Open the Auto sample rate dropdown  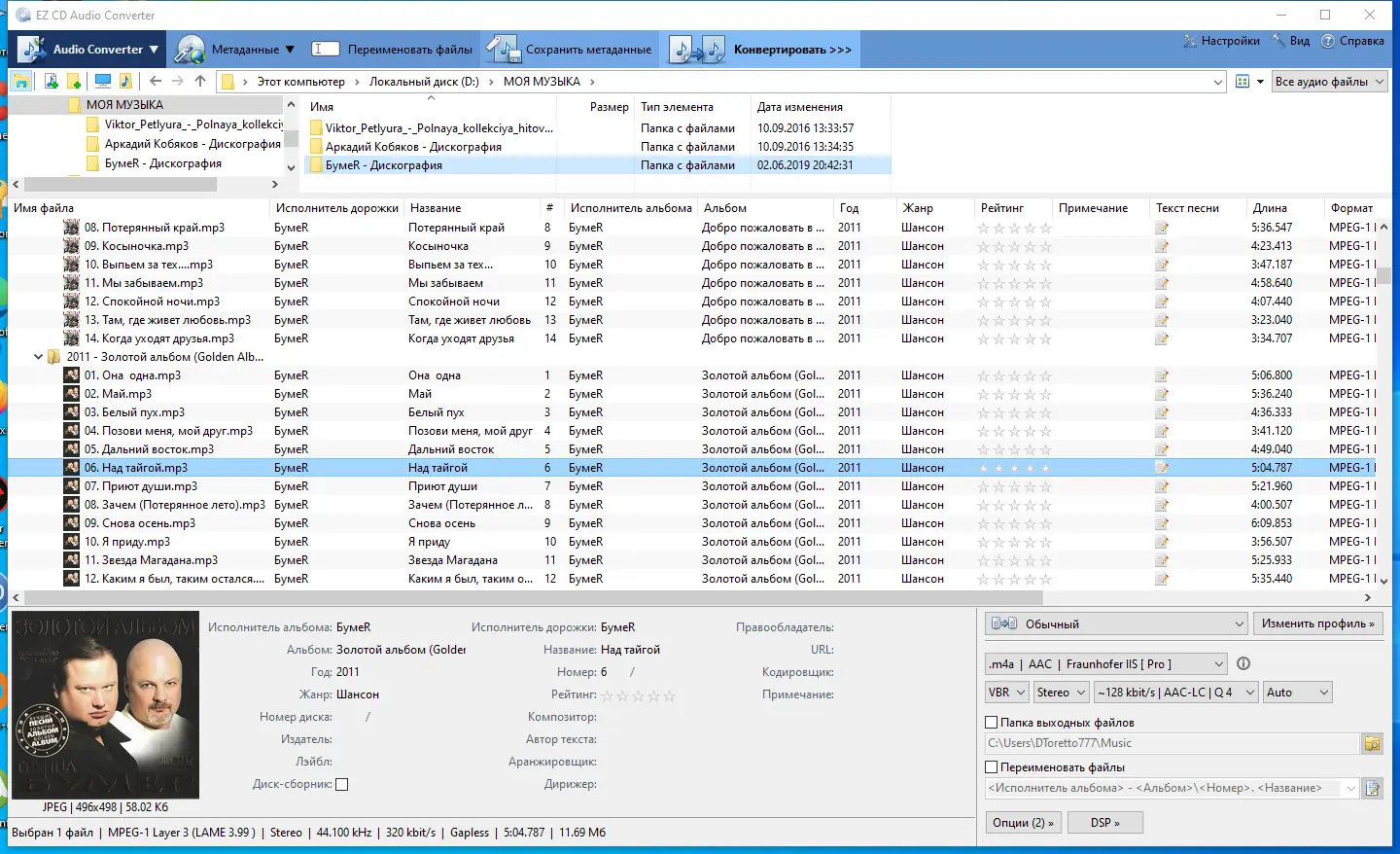point(1297,693)
